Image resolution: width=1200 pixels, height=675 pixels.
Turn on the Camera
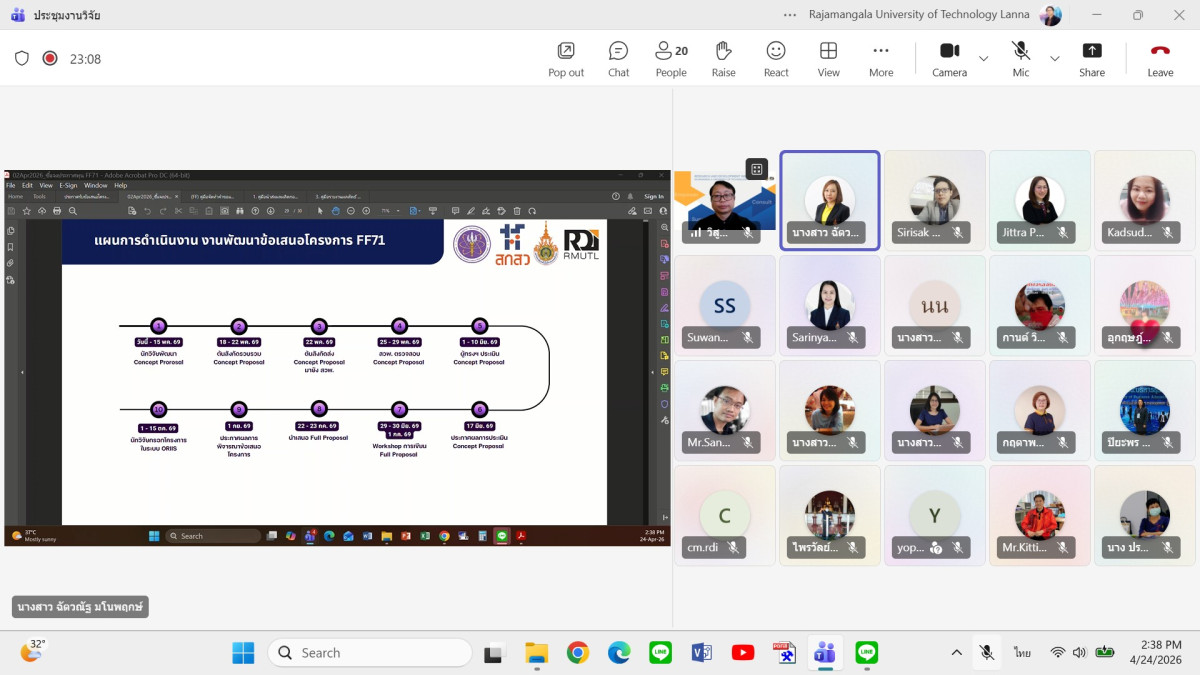[x=949, y=58]
